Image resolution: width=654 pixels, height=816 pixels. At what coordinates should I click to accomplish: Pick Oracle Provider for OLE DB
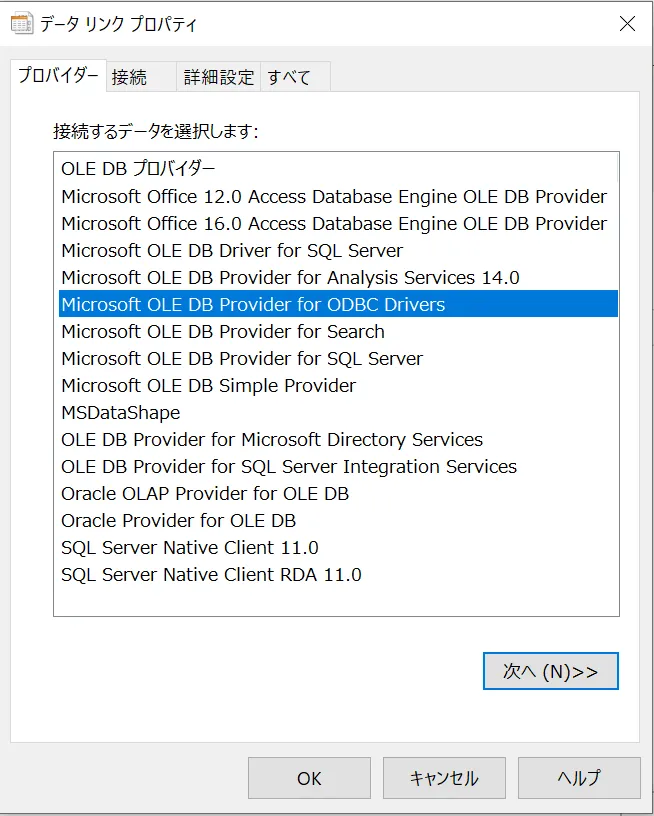[178, 521]
